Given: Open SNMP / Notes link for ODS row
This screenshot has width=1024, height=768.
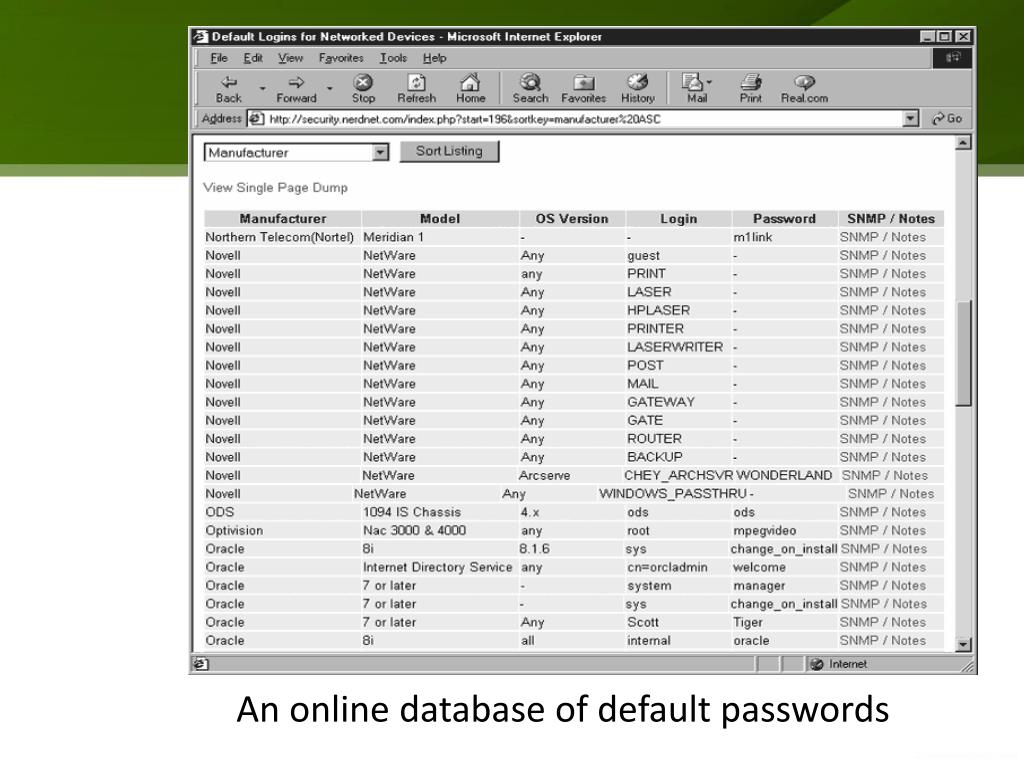Looking at the screenshot, I should tap(882, 512).
